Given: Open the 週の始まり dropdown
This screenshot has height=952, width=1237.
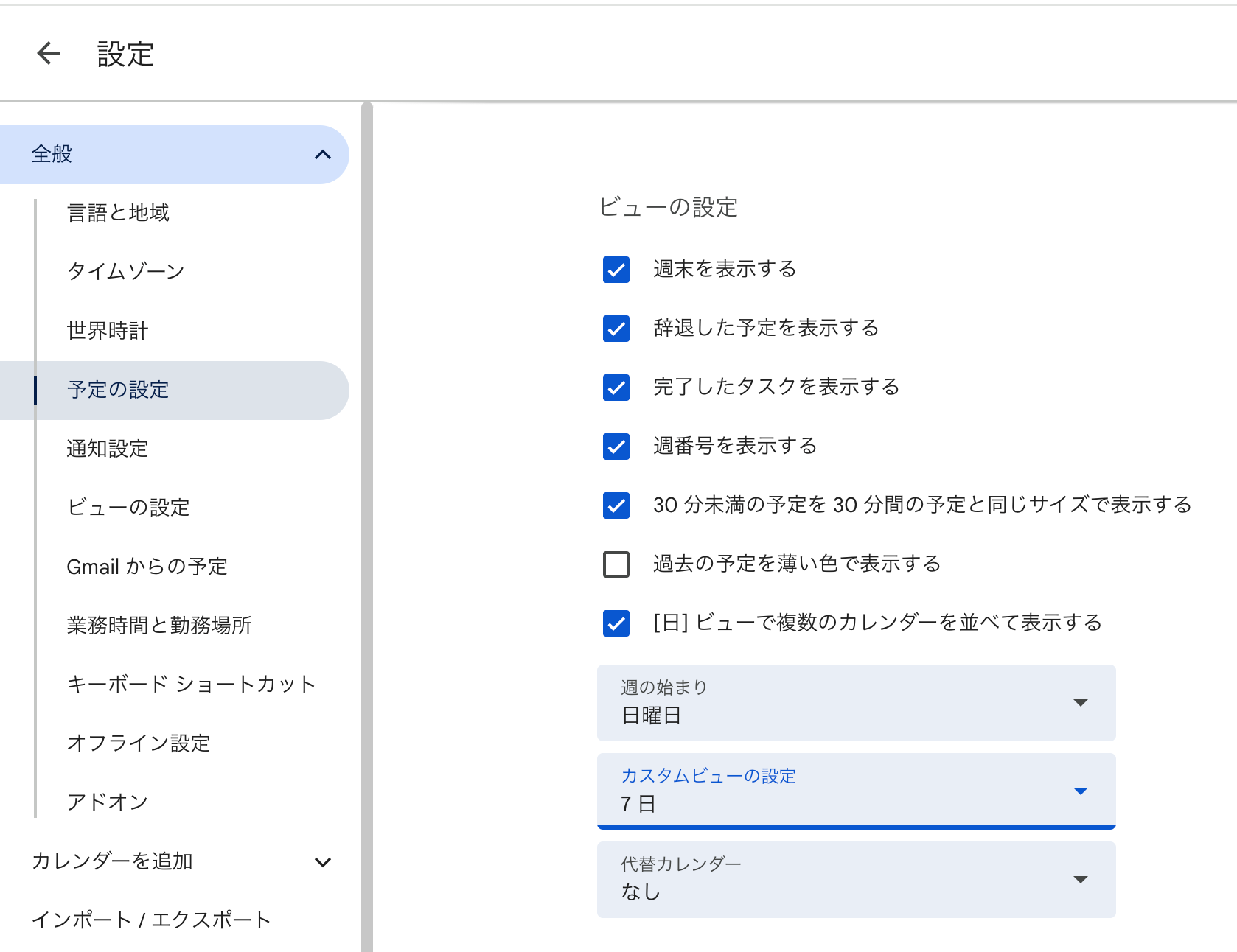Looking at the screenshot, I should pyautogui.click(x=856, y=703).
